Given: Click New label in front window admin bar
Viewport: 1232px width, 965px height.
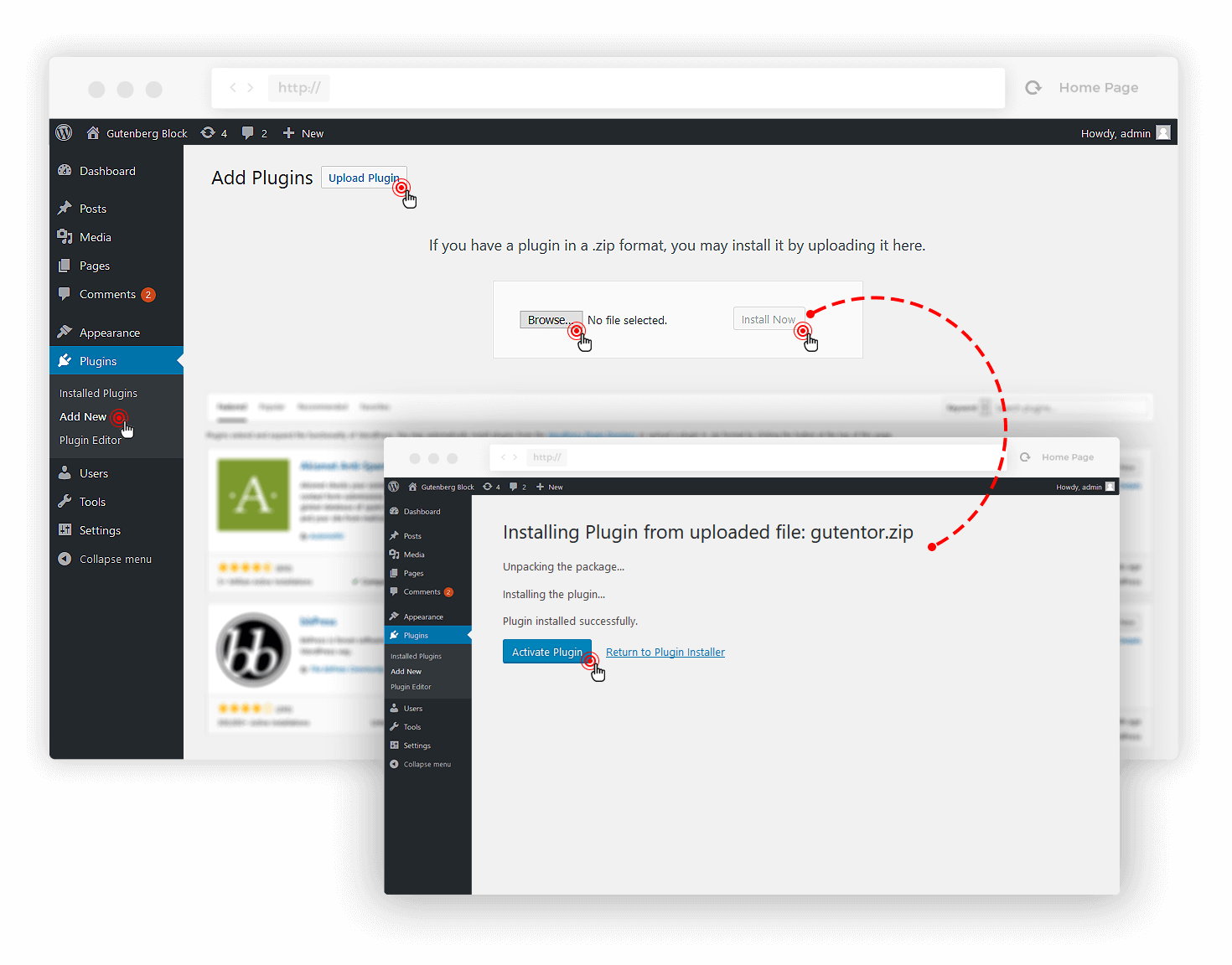Looking at the screenshot, I should click(556, 487).
